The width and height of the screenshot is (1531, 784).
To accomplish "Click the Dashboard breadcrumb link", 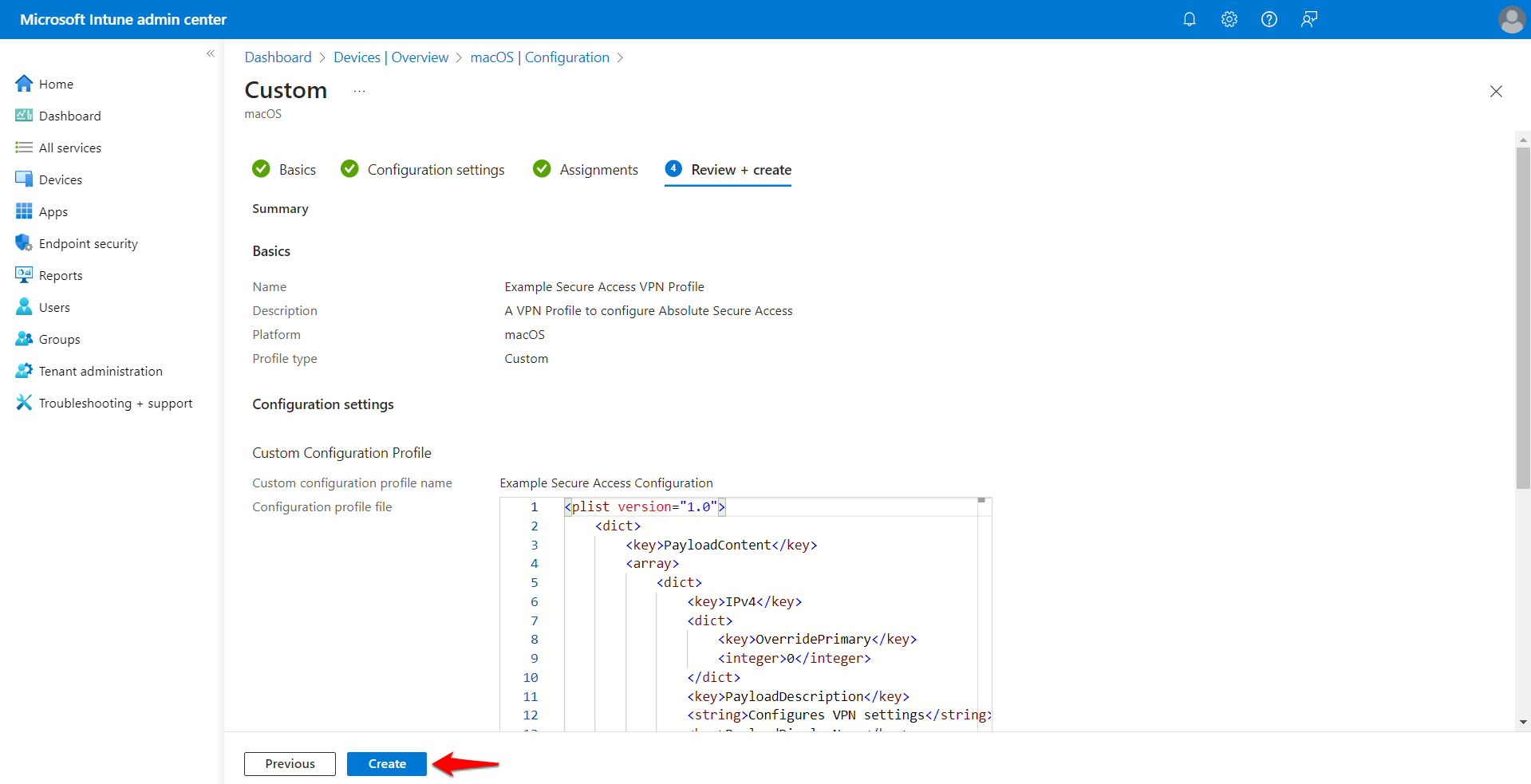I will point(278,57).
